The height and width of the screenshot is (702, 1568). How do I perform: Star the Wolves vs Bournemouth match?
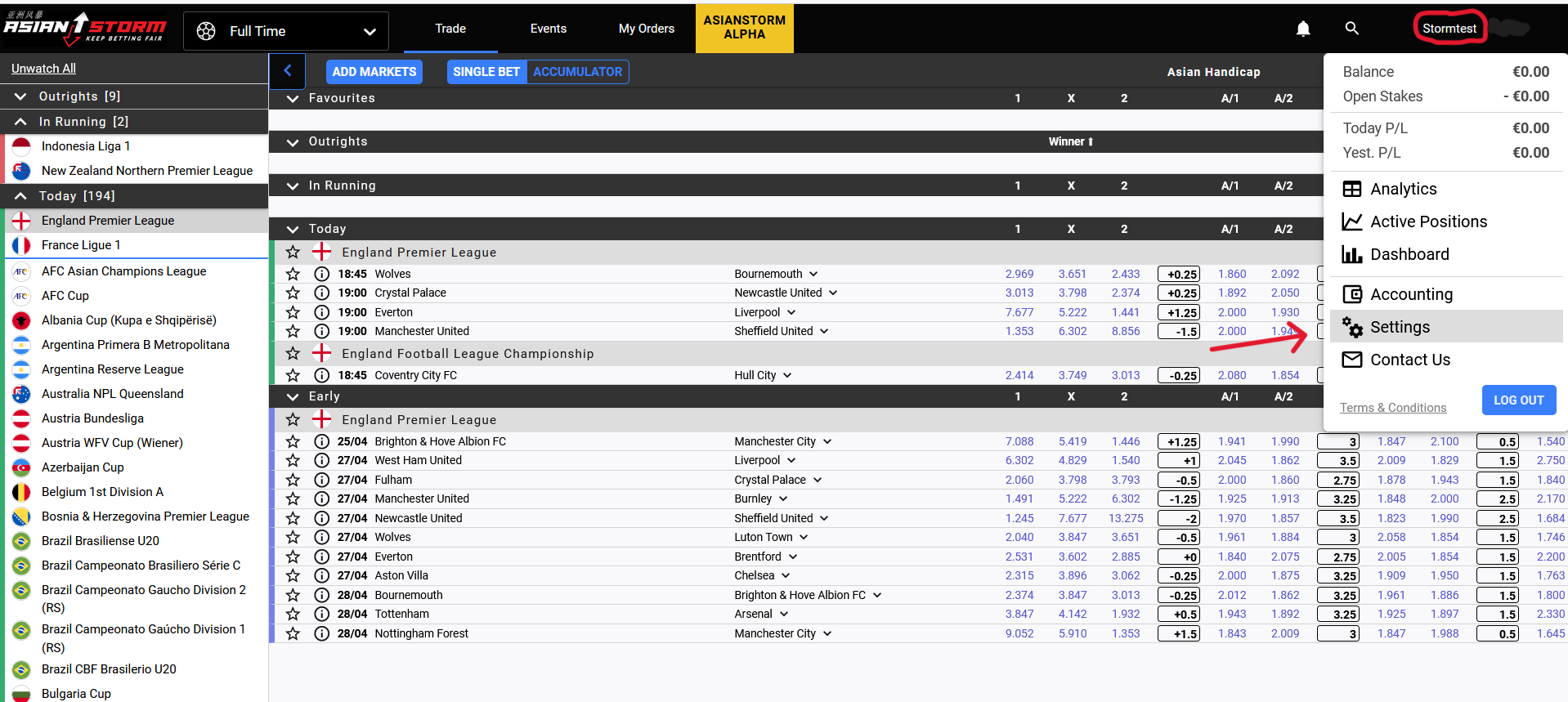click(293, 274)
